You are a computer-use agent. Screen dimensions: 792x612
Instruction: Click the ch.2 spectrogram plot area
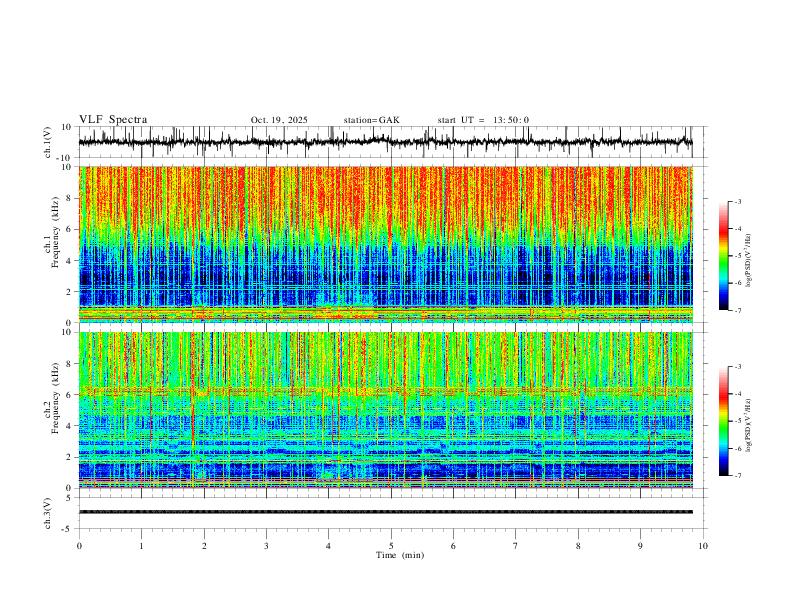pyautogui.click(x=385, y=410)
